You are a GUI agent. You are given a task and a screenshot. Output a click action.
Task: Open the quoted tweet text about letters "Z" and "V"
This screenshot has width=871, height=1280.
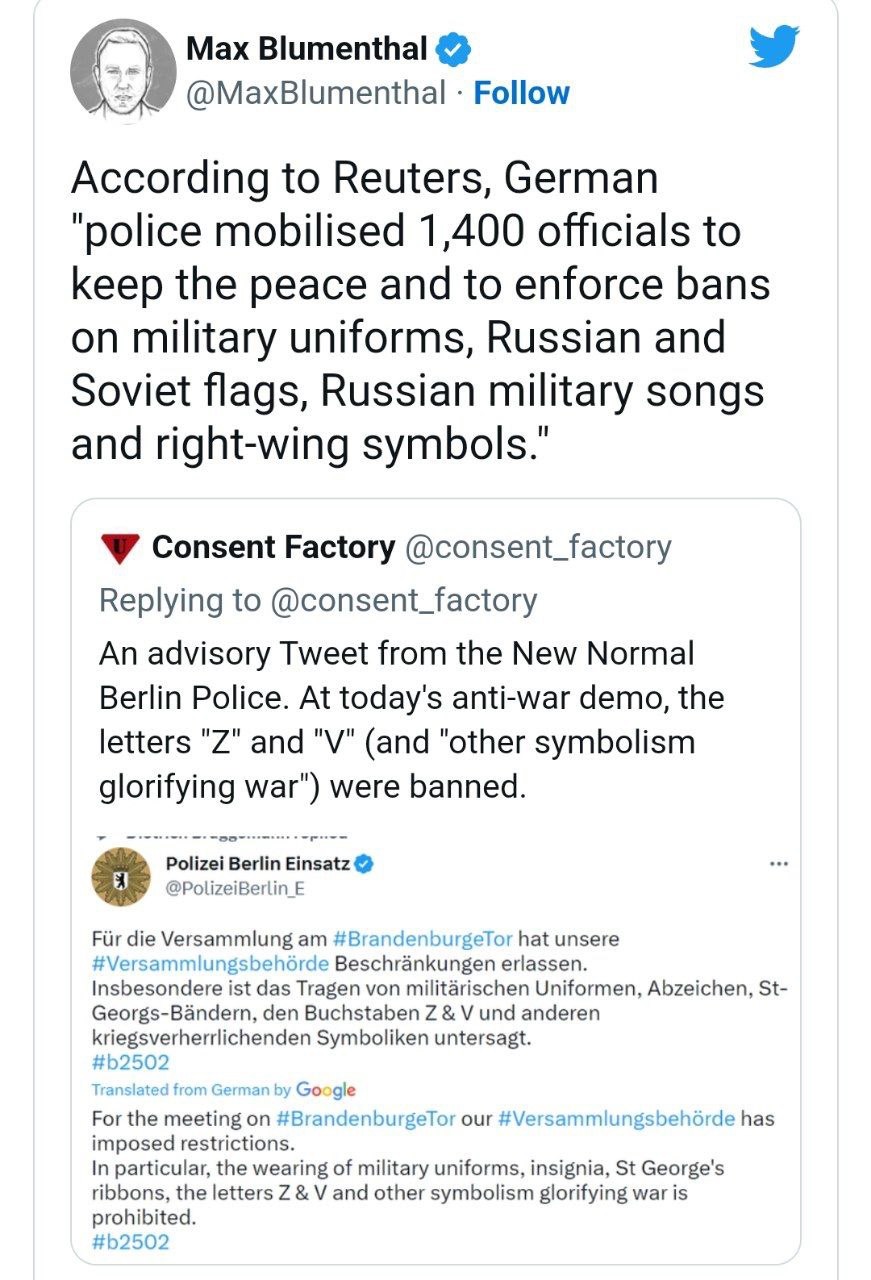click(411, 720)
